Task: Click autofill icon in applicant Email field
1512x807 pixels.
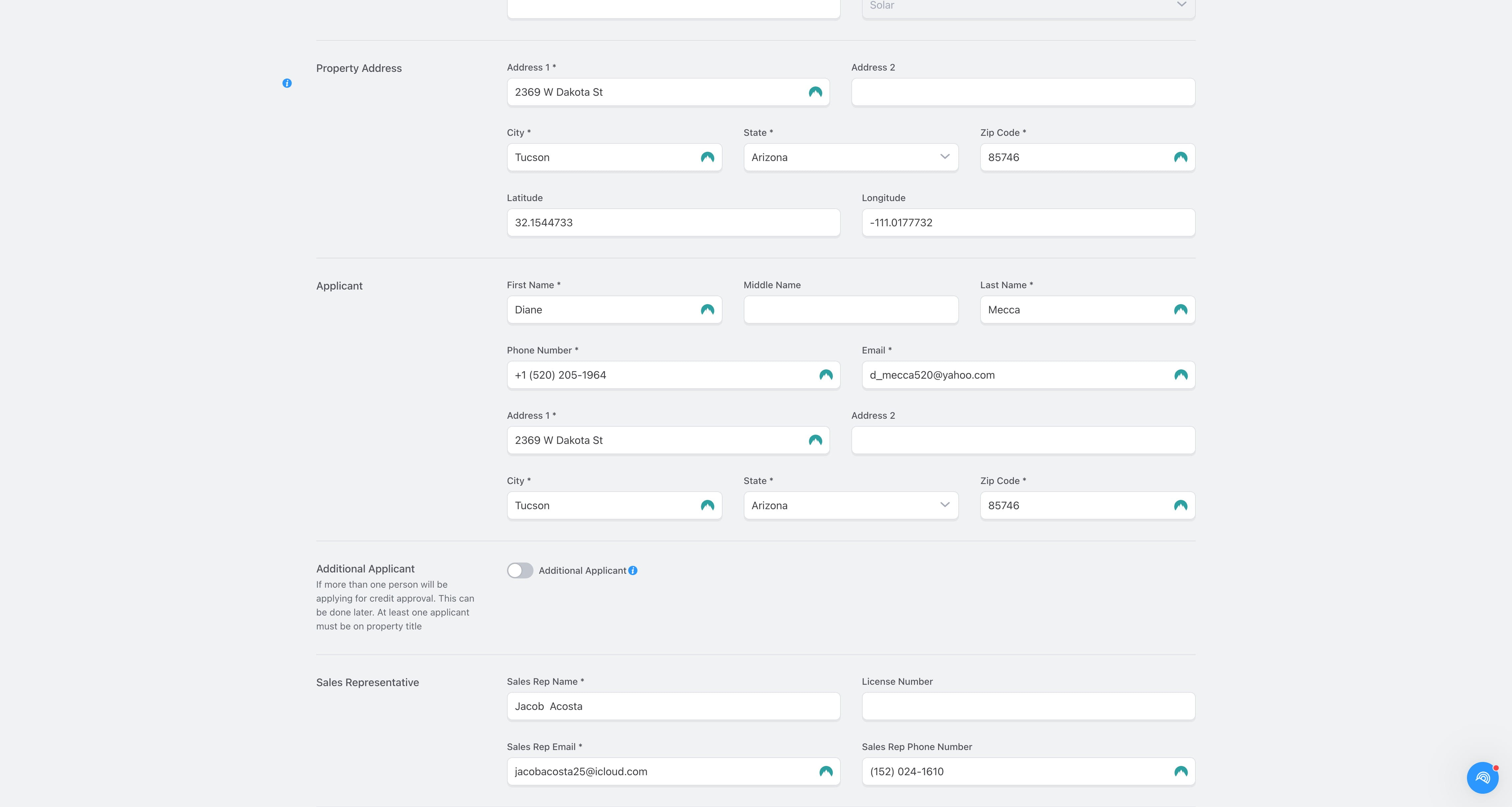Action: click(x=1181, y=375)
